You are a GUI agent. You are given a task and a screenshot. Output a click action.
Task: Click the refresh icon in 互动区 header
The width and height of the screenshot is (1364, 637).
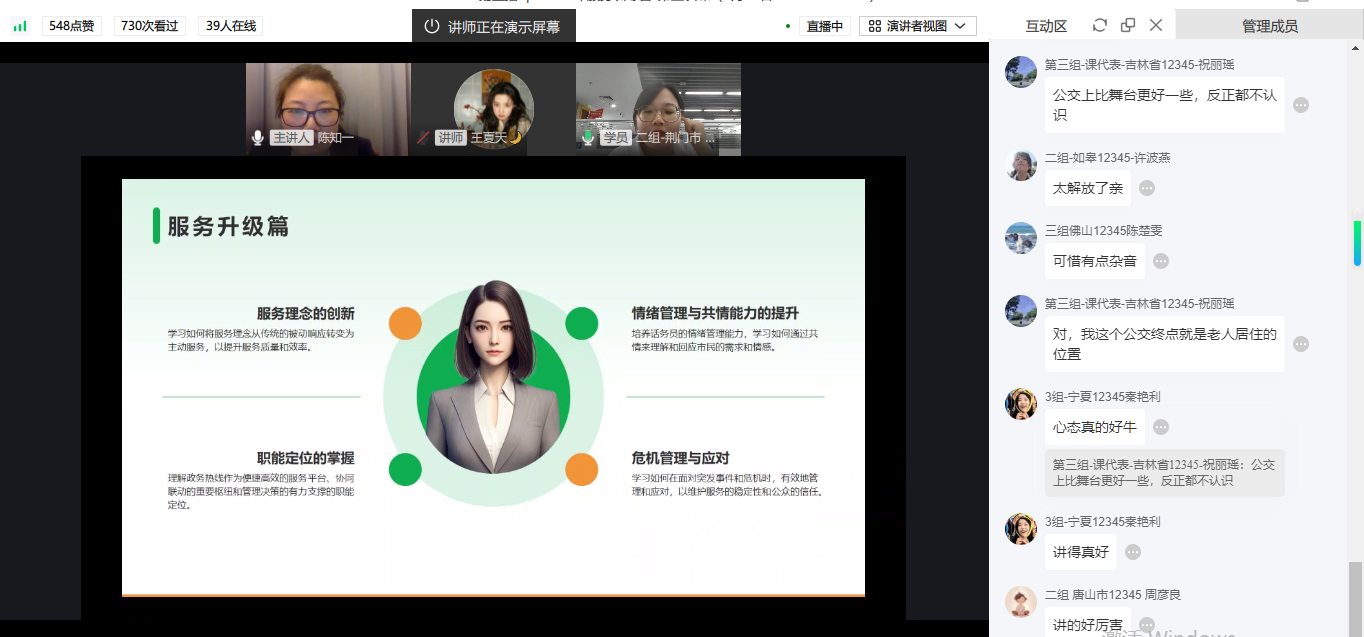[1100, 25]
